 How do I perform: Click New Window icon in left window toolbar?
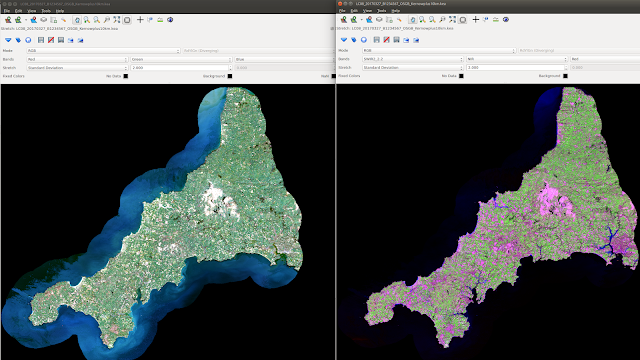click(x=44, y=20)
